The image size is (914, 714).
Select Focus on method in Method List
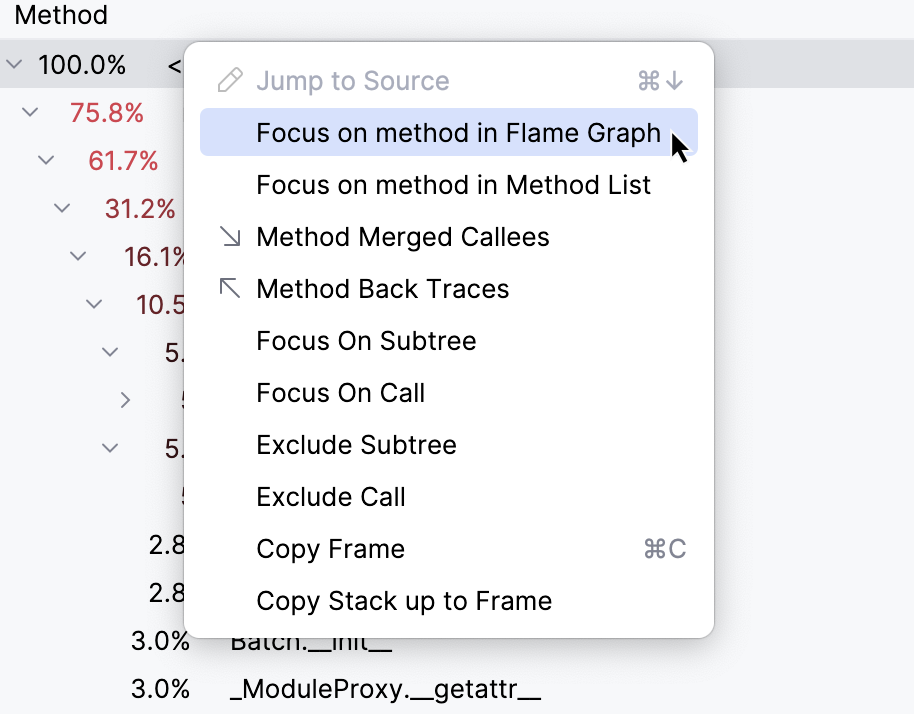(453, 184)
